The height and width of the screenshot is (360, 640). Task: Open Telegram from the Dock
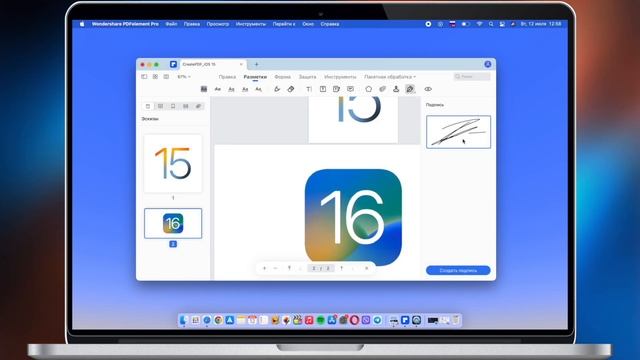coord(378,320)
